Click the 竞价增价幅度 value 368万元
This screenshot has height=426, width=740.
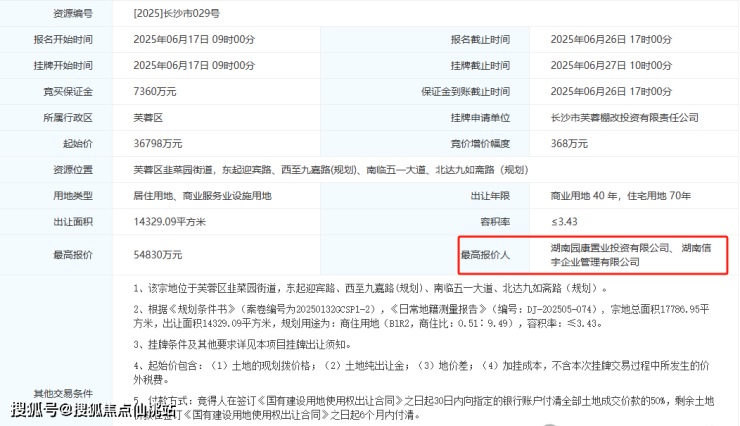click(569, 143)
